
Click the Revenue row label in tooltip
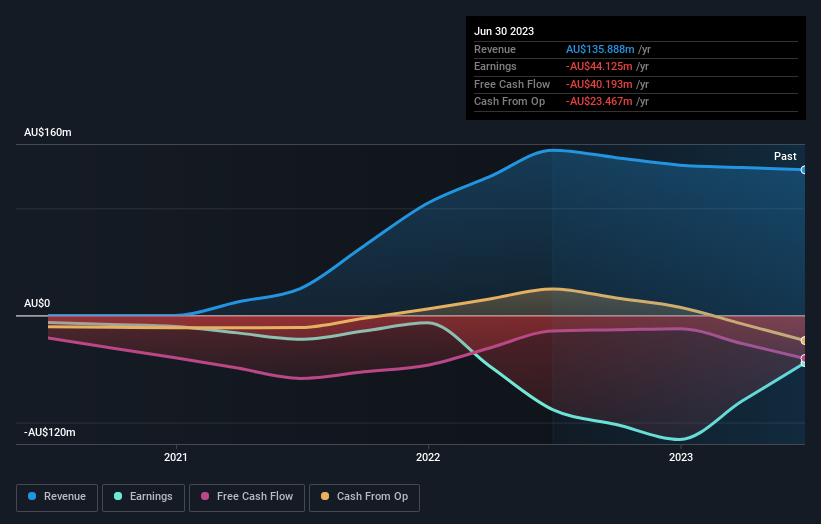pos(495,49)
